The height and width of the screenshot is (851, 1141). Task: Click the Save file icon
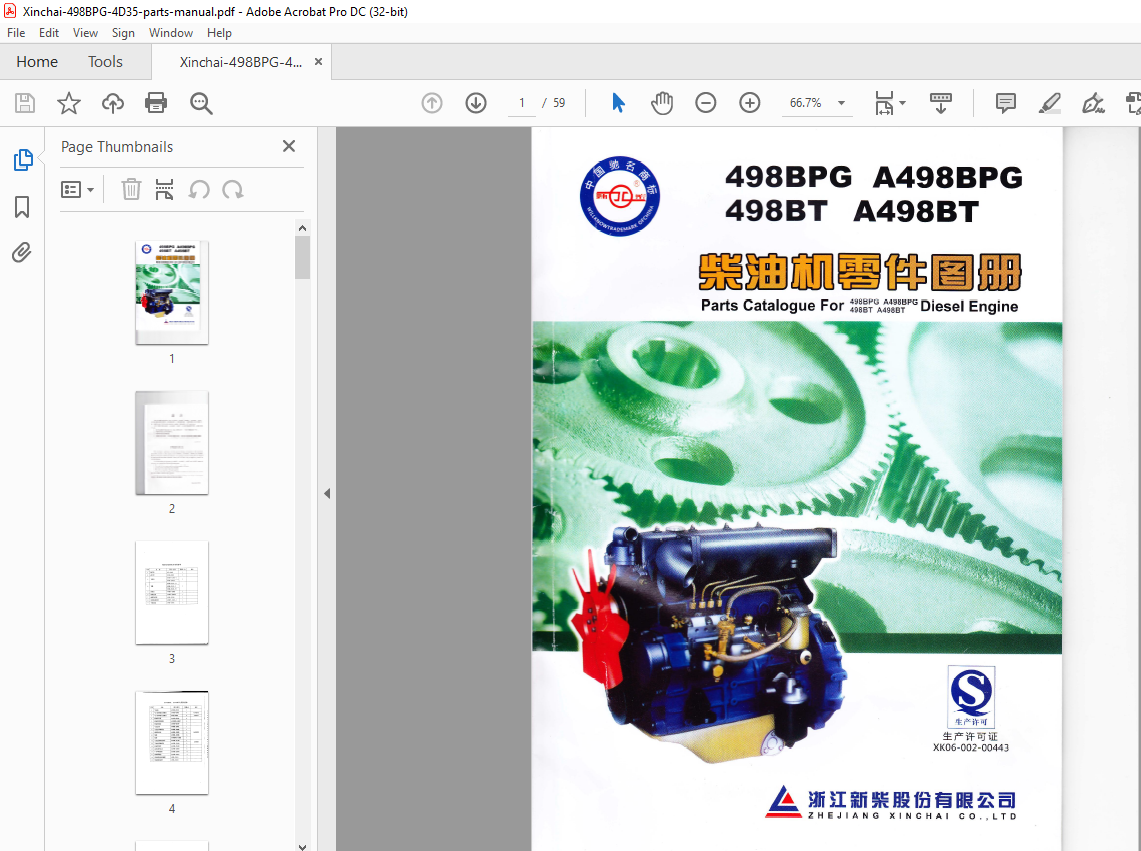(x=25, y=103)
